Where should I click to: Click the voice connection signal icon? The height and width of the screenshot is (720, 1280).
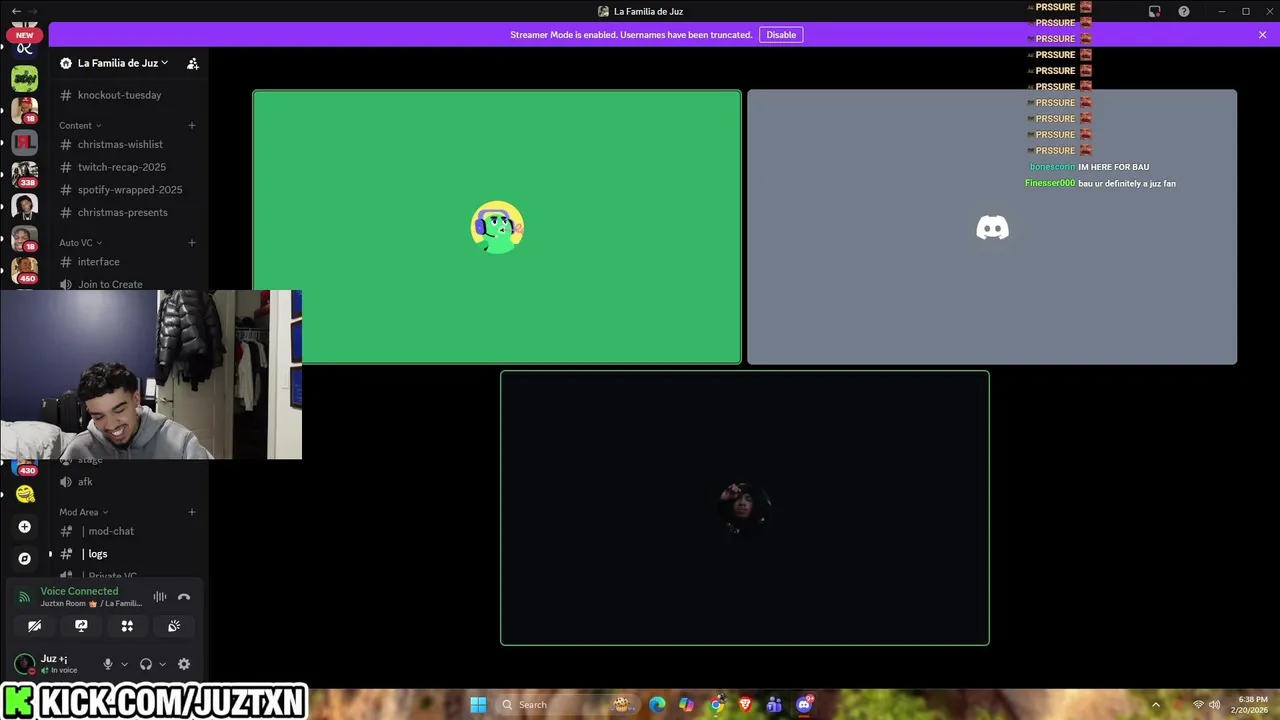point(25,597)
